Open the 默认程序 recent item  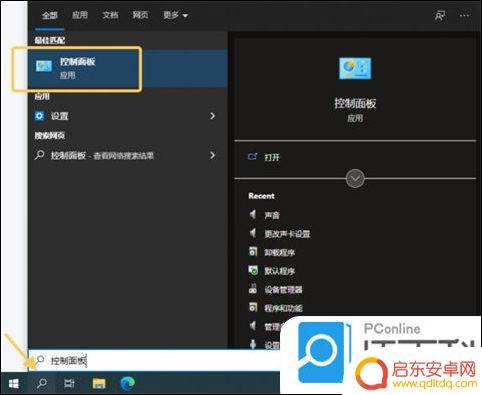(x=280, y=271)
